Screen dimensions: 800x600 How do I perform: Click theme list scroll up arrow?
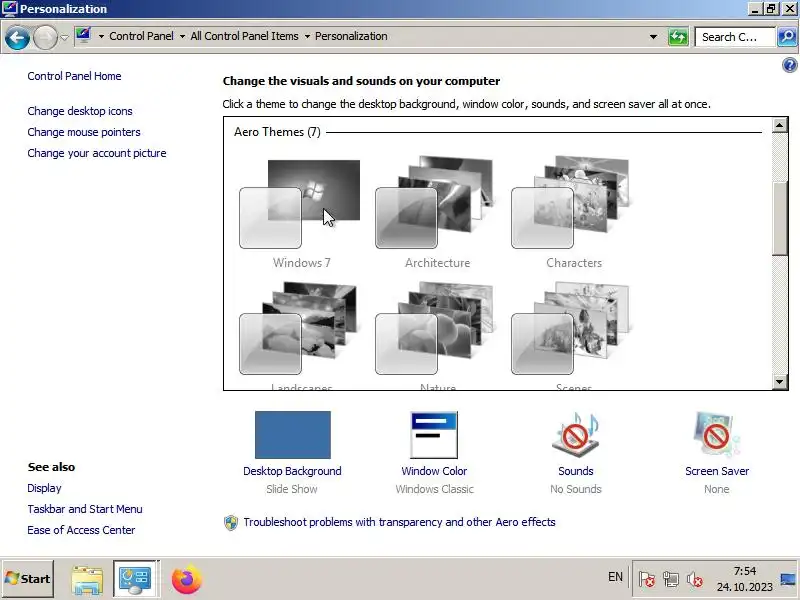click(x=780, y=125)
